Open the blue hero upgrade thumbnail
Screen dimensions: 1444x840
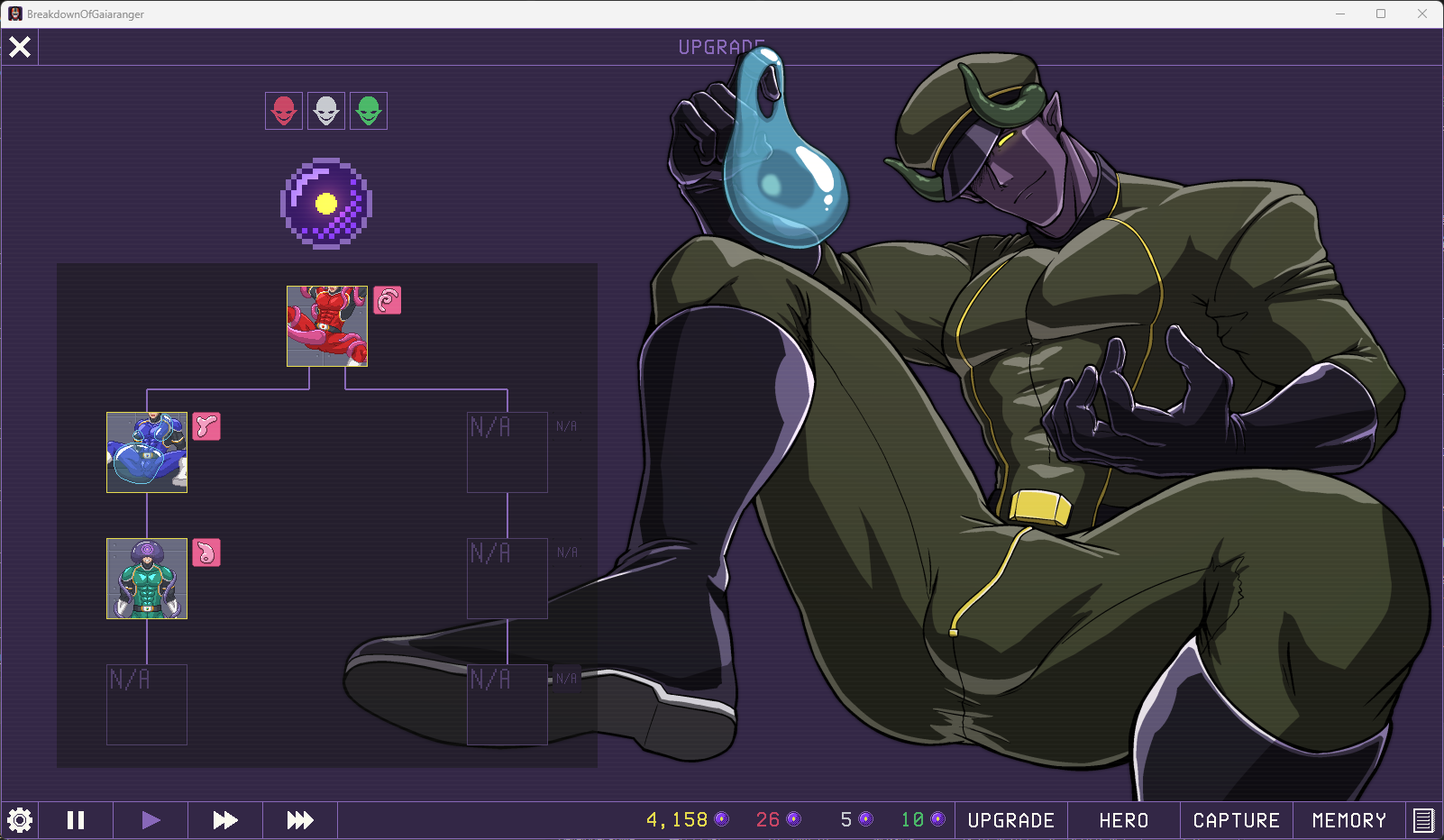point(147,452)
